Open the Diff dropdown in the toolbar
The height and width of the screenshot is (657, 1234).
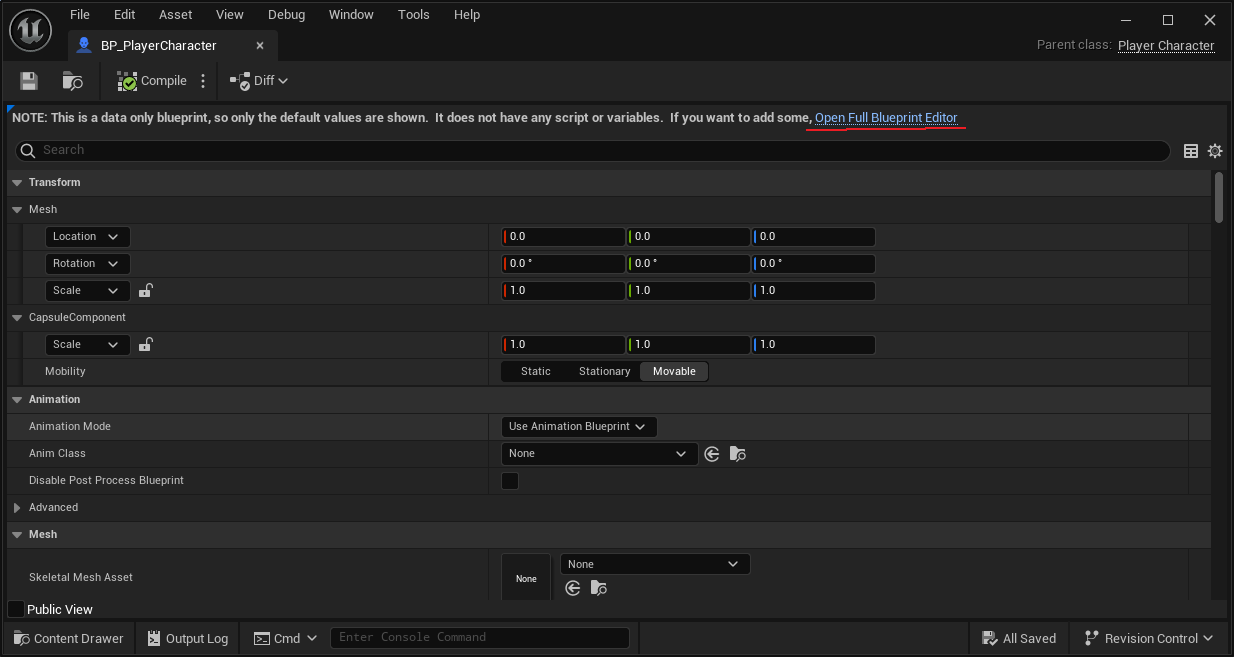coord(259,81)
